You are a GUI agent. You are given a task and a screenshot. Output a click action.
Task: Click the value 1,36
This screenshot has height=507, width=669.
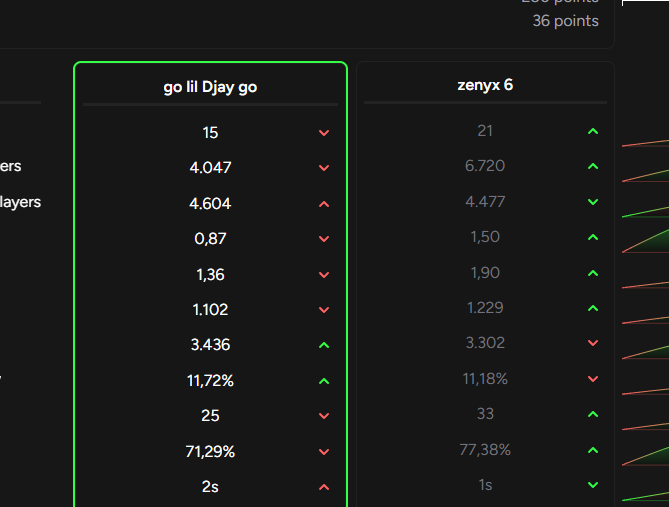click(210, 274)
